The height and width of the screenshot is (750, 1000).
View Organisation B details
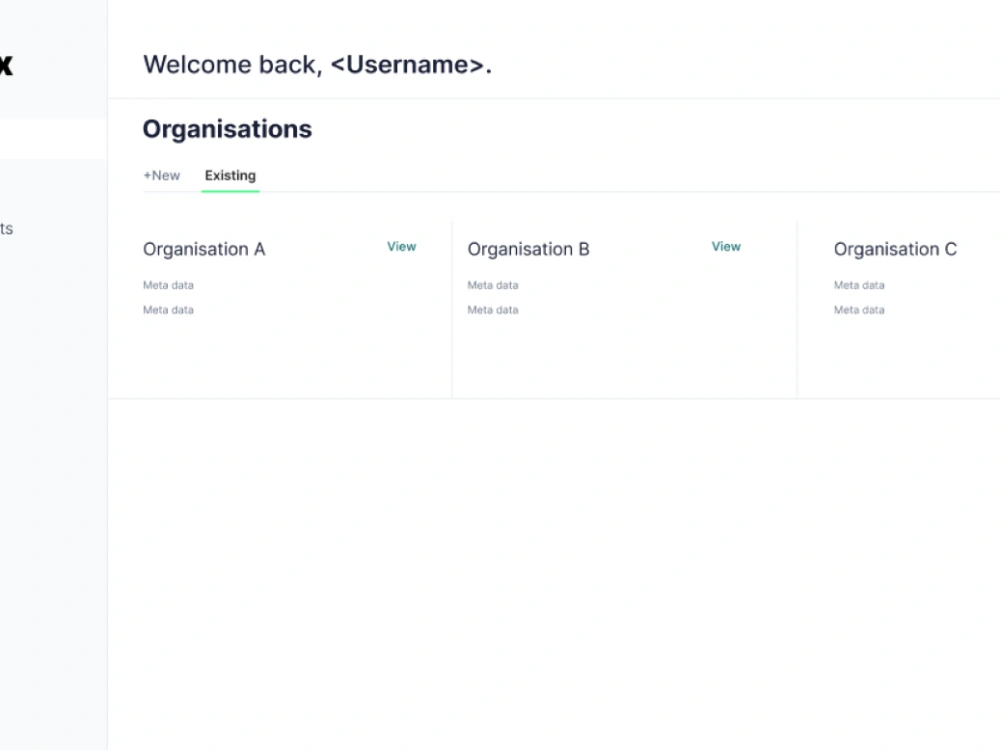click(x=726, y=247)
